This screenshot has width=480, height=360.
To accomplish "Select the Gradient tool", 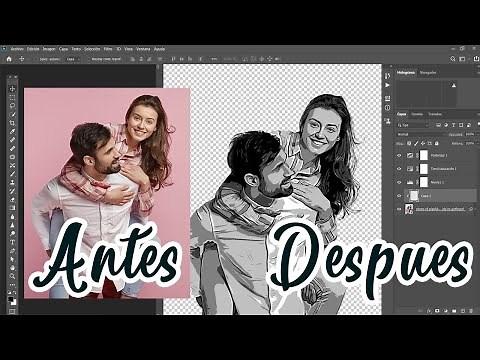I will pyautogui.click(x=12, y=208).
